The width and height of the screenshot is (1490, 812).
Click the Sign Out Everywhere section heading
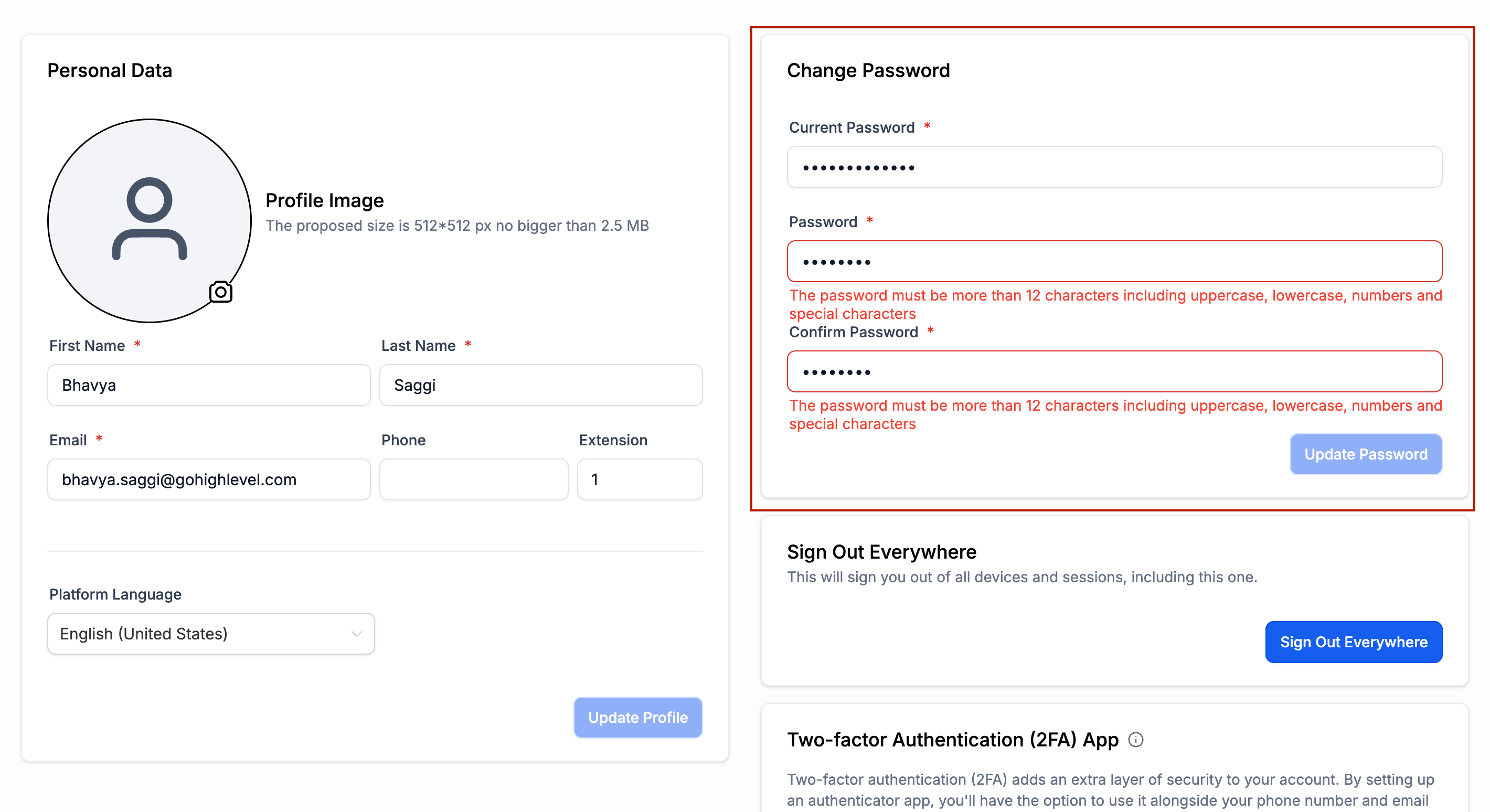pos(881,552)
